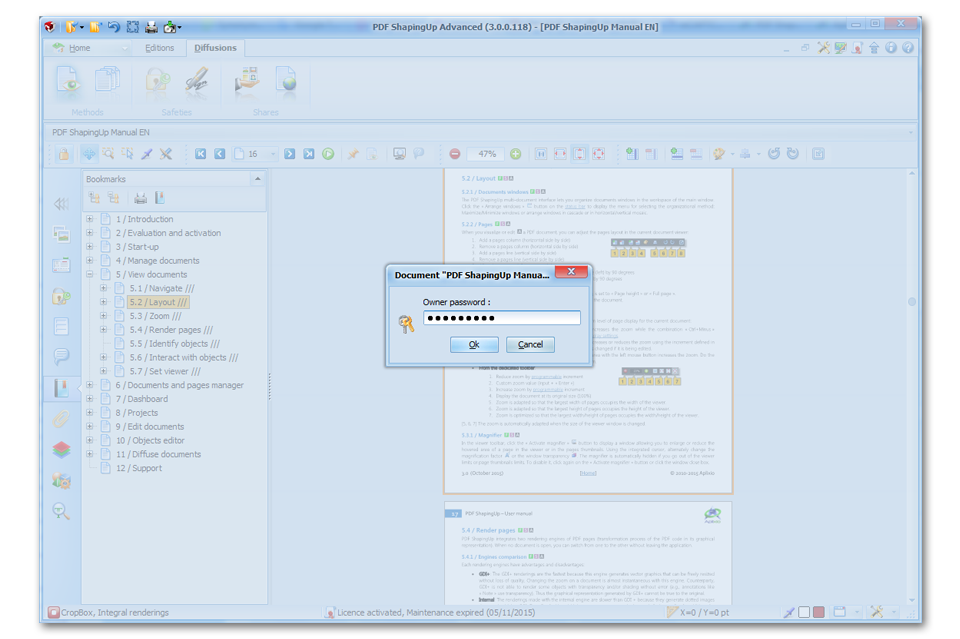960x639 pixels.
Task: Click the red square swatch in status bar
Action: pos(819,612)
